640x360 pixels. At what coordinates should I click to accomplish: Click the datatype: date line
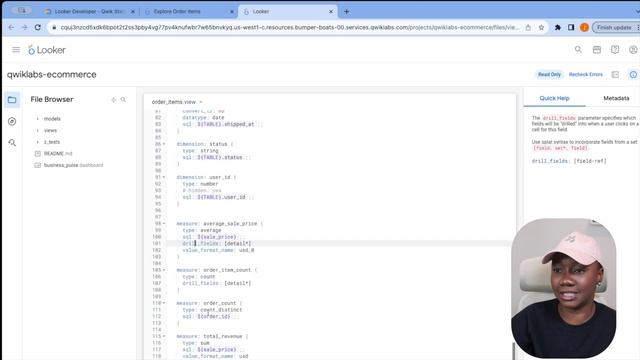[203, 118]
